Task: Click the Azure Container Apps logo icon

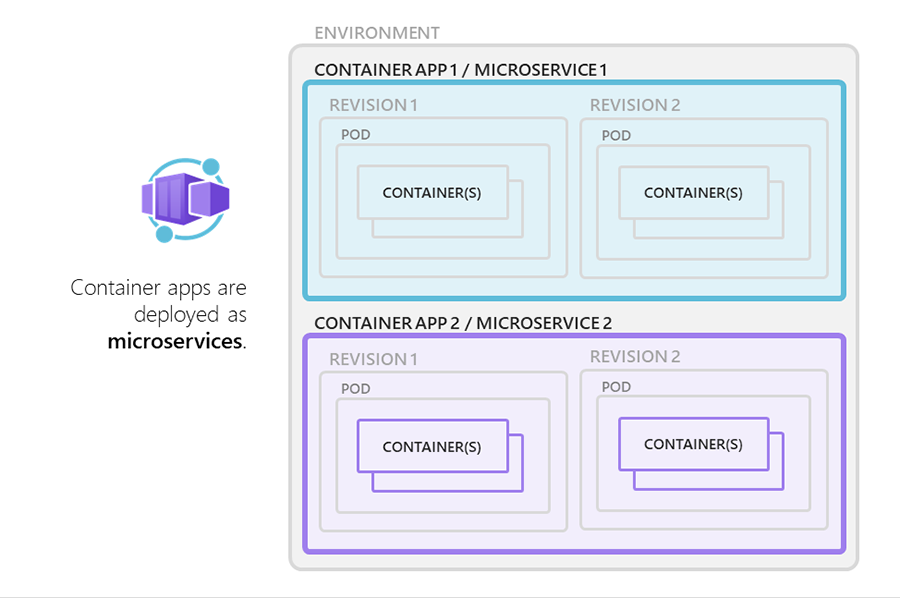Action: point(185,200)
